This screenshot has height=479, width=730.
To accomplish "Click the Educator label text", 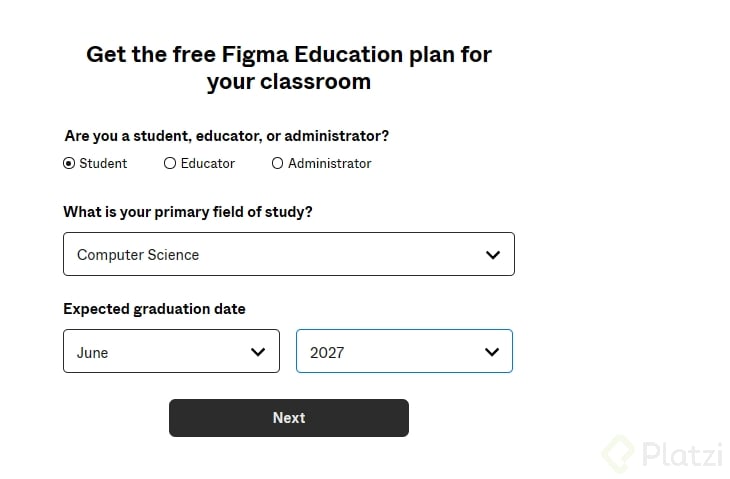I will [x=208, y=163].
